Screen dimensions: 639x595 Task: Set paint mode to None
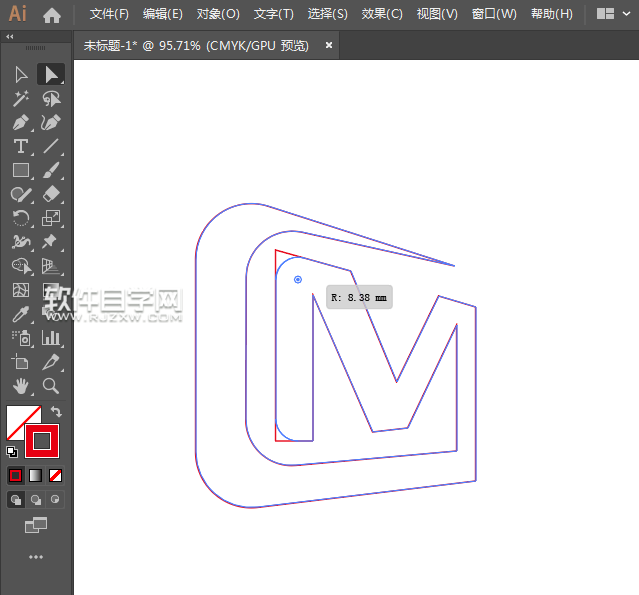tap(56, 475)
